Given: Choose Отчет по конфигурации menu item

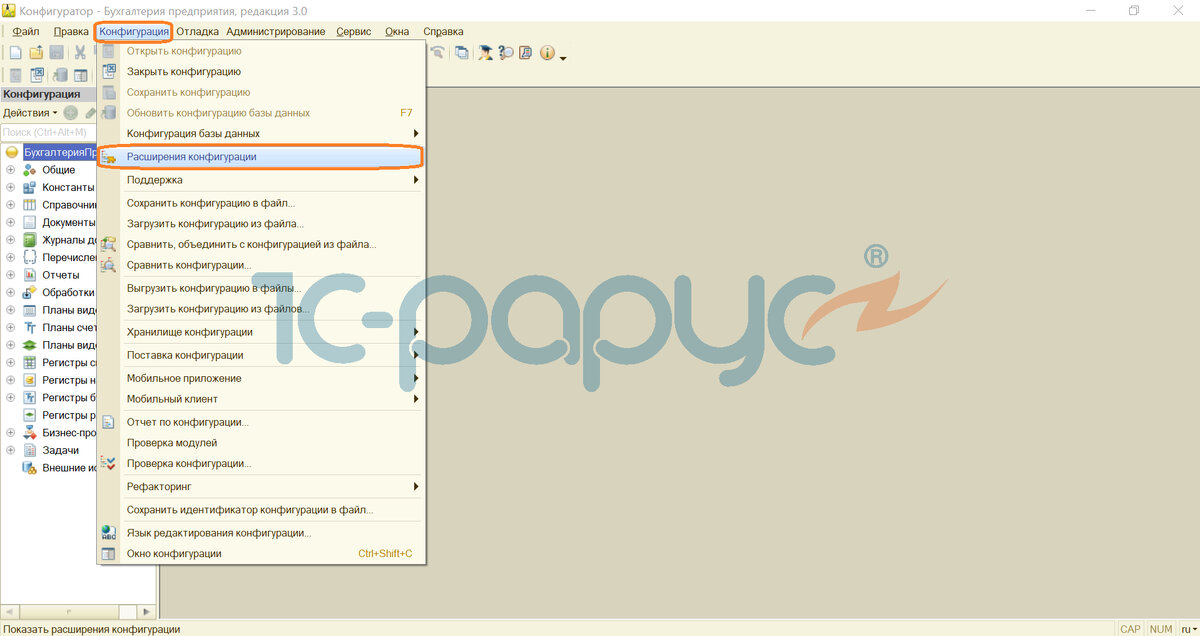Looking at the screenshot, I should coord(261,422).
